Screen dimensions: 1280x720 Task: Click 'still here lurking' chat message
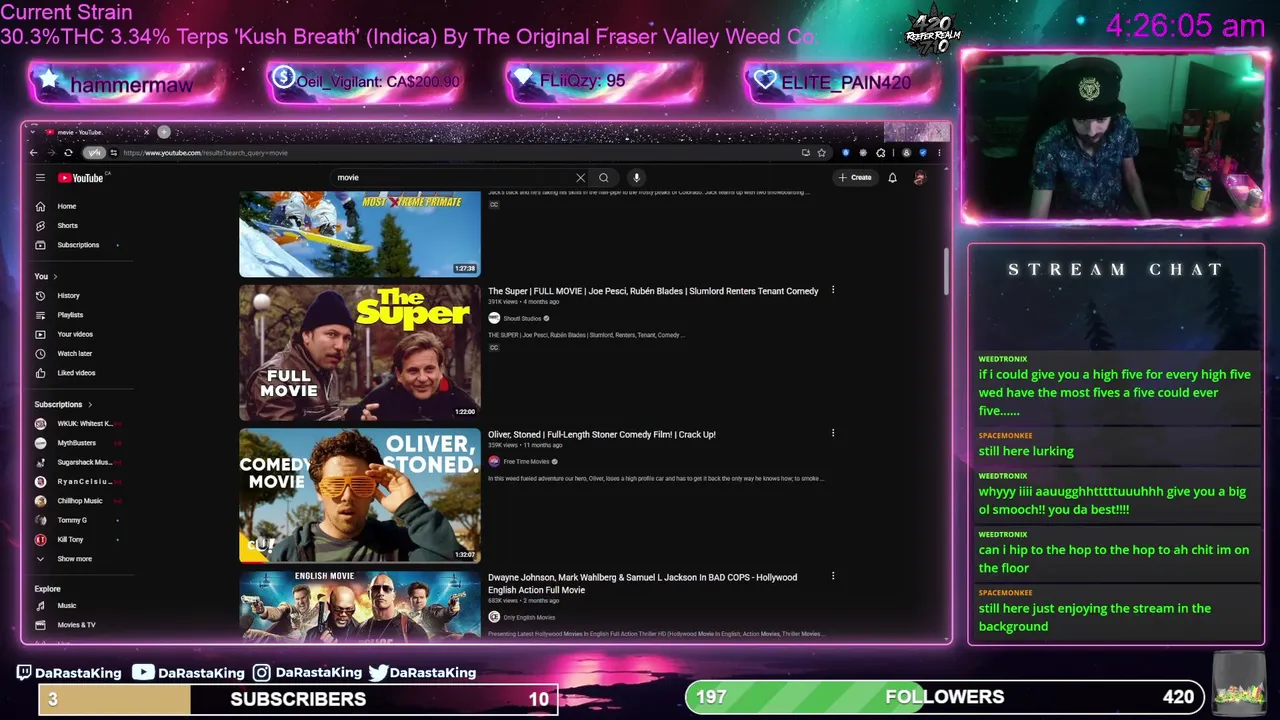tap(1026, 451)
